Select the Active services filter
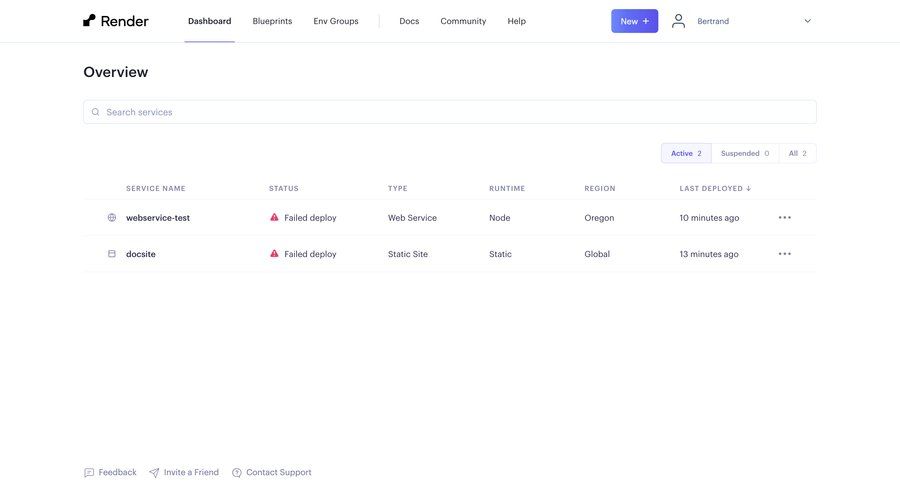 pos(686,153)
